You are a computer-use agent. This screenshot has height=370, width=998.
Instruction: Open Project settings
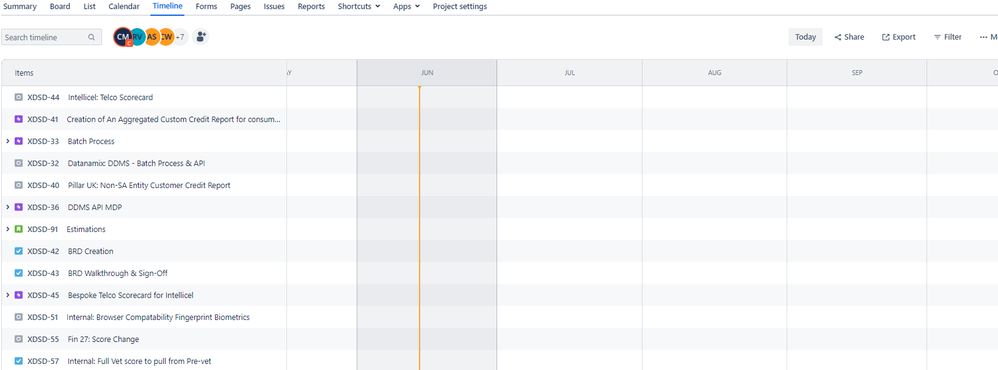coord(460,6)
